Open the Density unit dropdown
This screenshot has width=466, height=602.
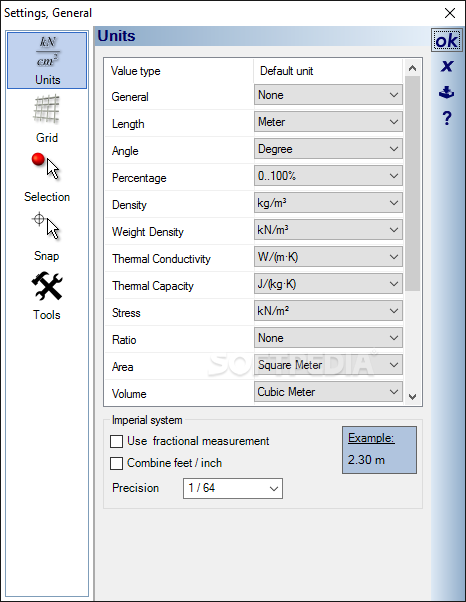coord(328,203)
